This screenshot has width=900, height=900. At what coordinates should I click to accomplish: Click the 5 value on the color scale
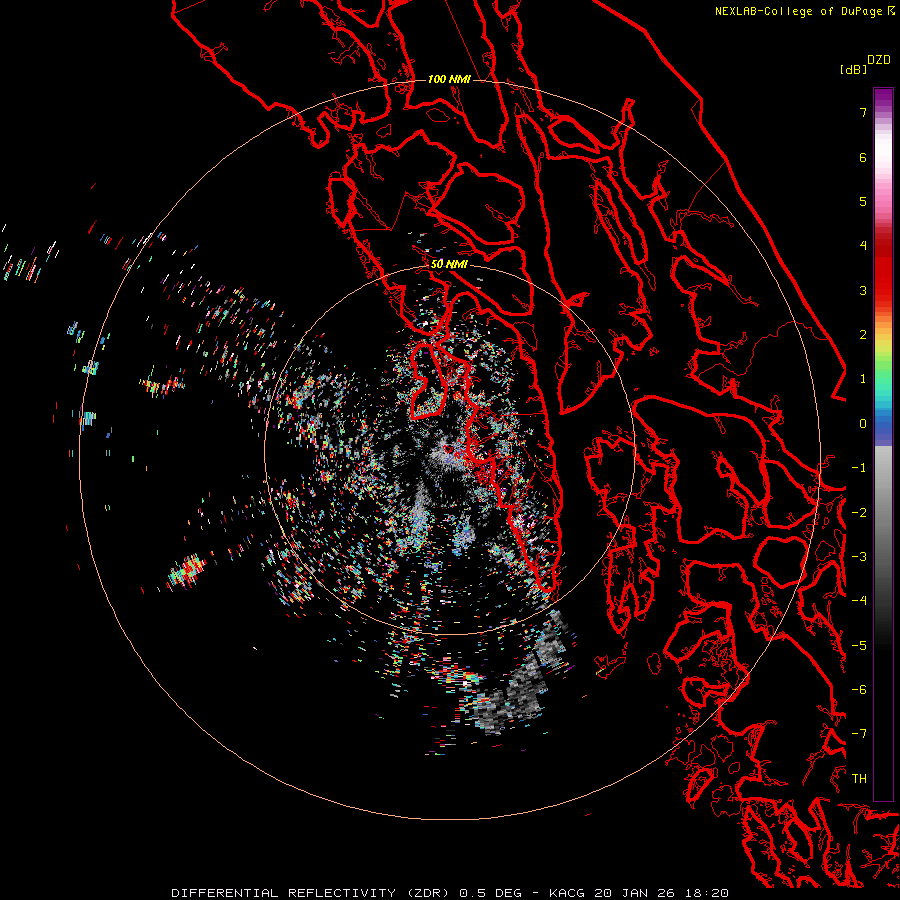coord(863,201)
